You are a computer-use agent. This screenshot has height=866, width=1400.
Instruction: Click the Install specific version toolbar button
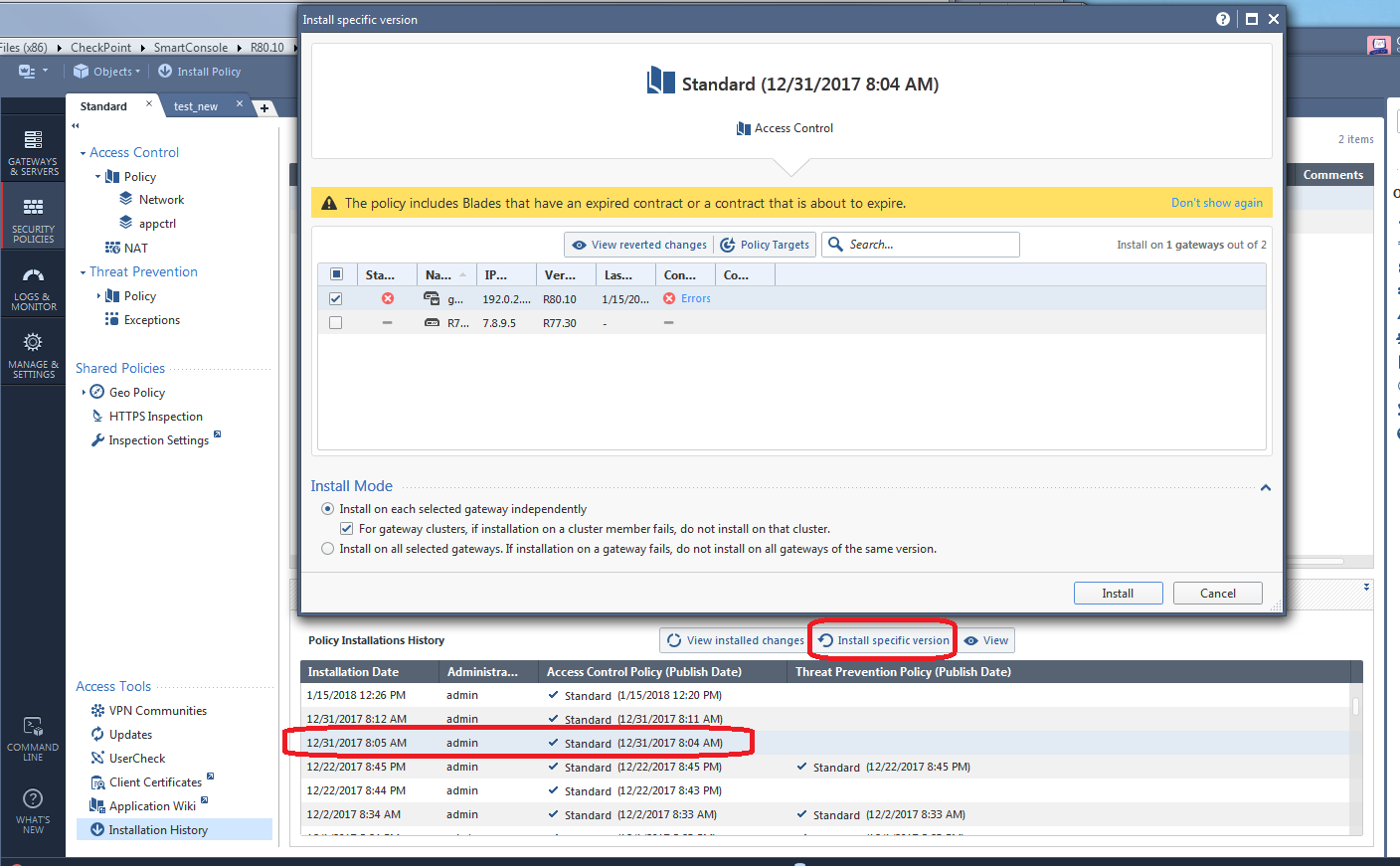click(884, 640)
